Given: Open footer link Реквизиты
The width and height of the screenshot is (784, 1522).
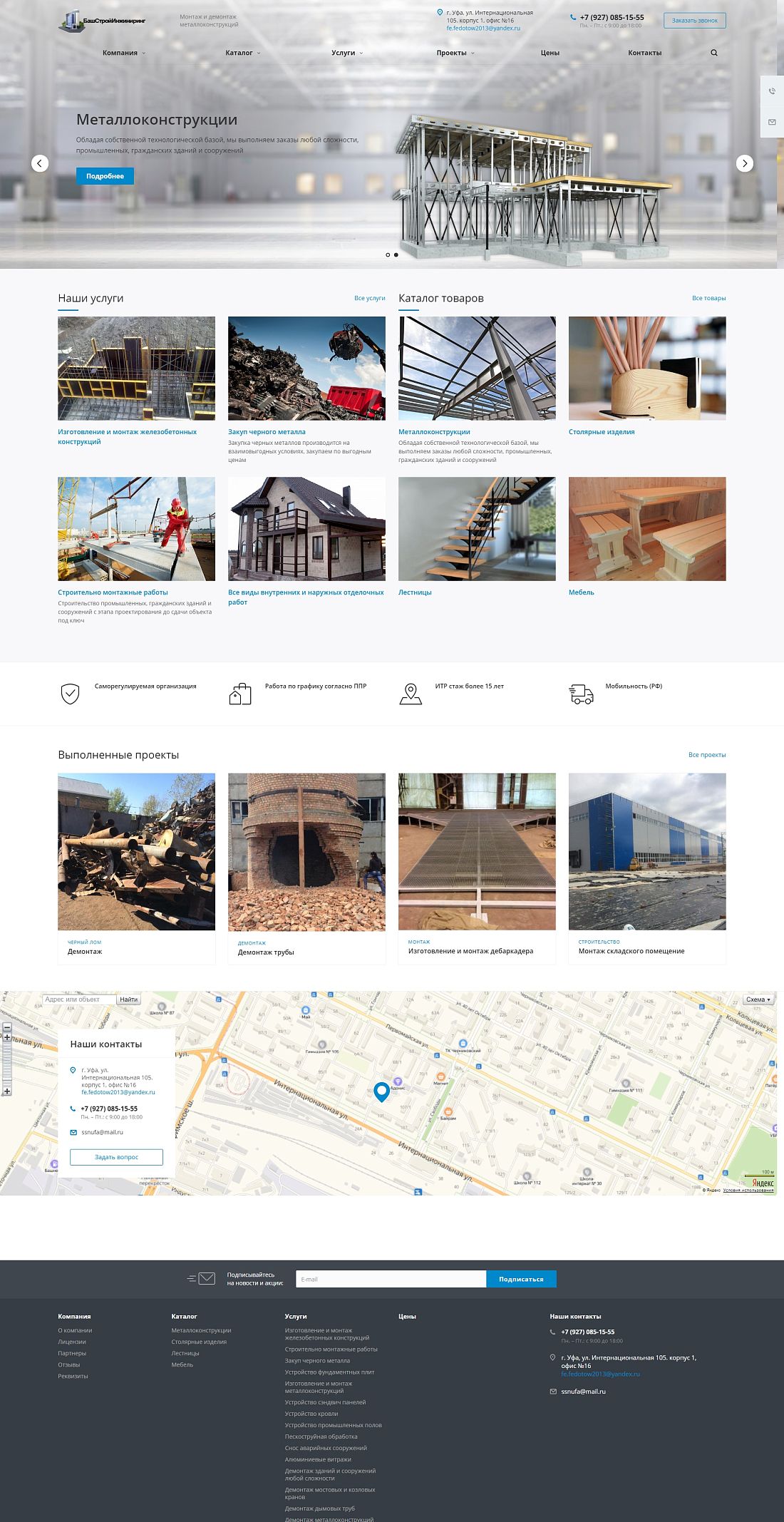Looking at the screenshot, I should click(x=73, y=1376).
